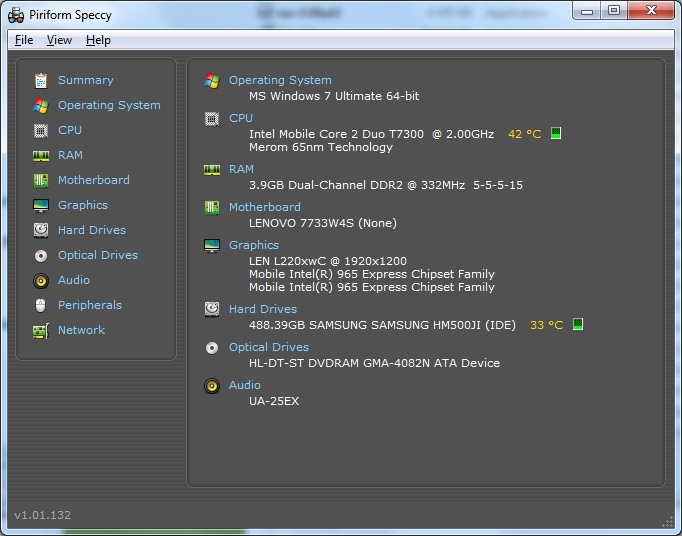Viewport: 682px width, 536px height.
Task: Click '488.39GB SAMSUNG SAMSUNG HM500JI (IDE)' text
Action: click(382, 325)
